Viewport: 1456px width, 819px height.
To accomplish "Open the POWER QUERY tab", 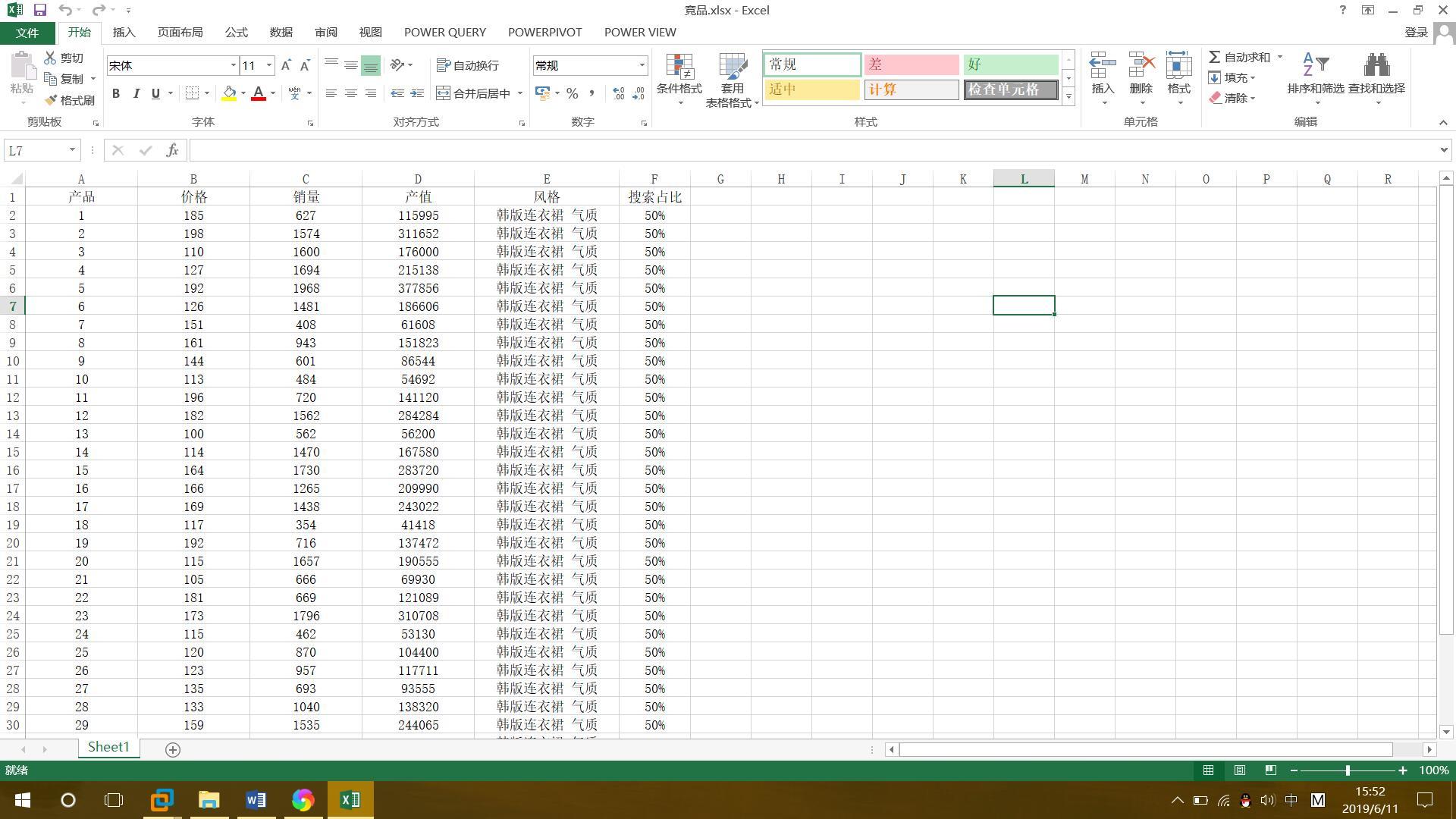I will tap(444, 32).
